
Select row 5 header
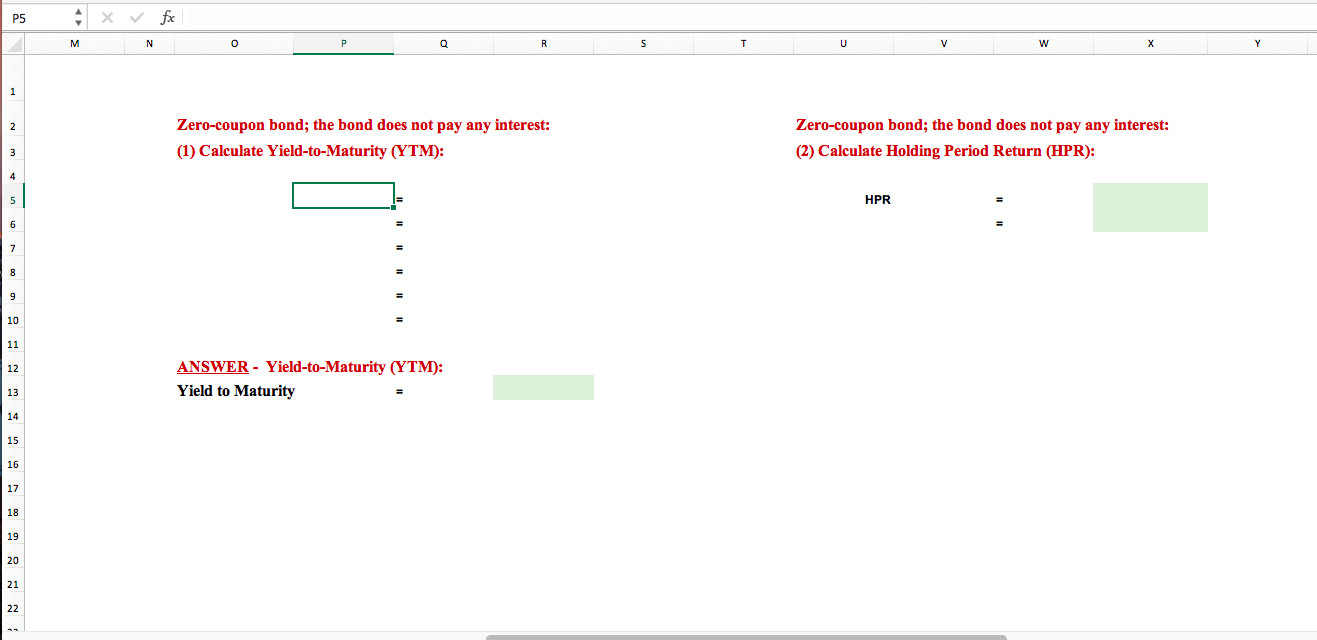coord(12,199)
